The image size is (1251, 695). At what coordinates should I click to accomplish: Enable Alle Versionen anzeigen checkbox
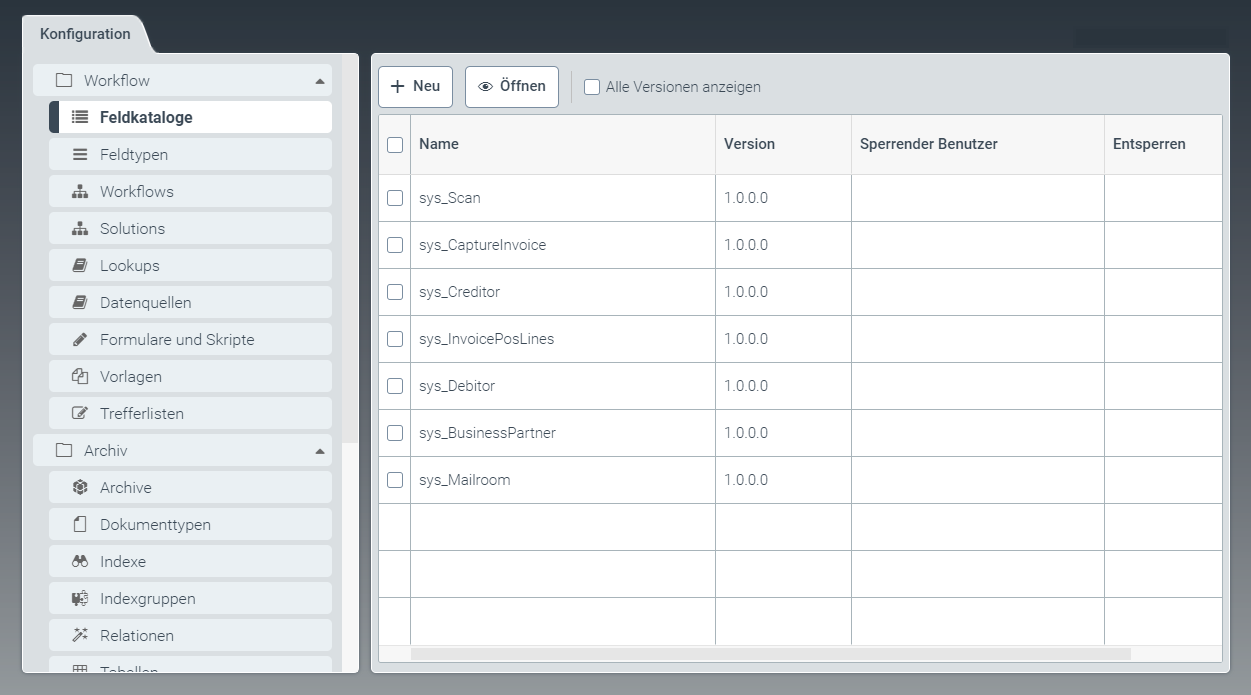click(592, 87)
